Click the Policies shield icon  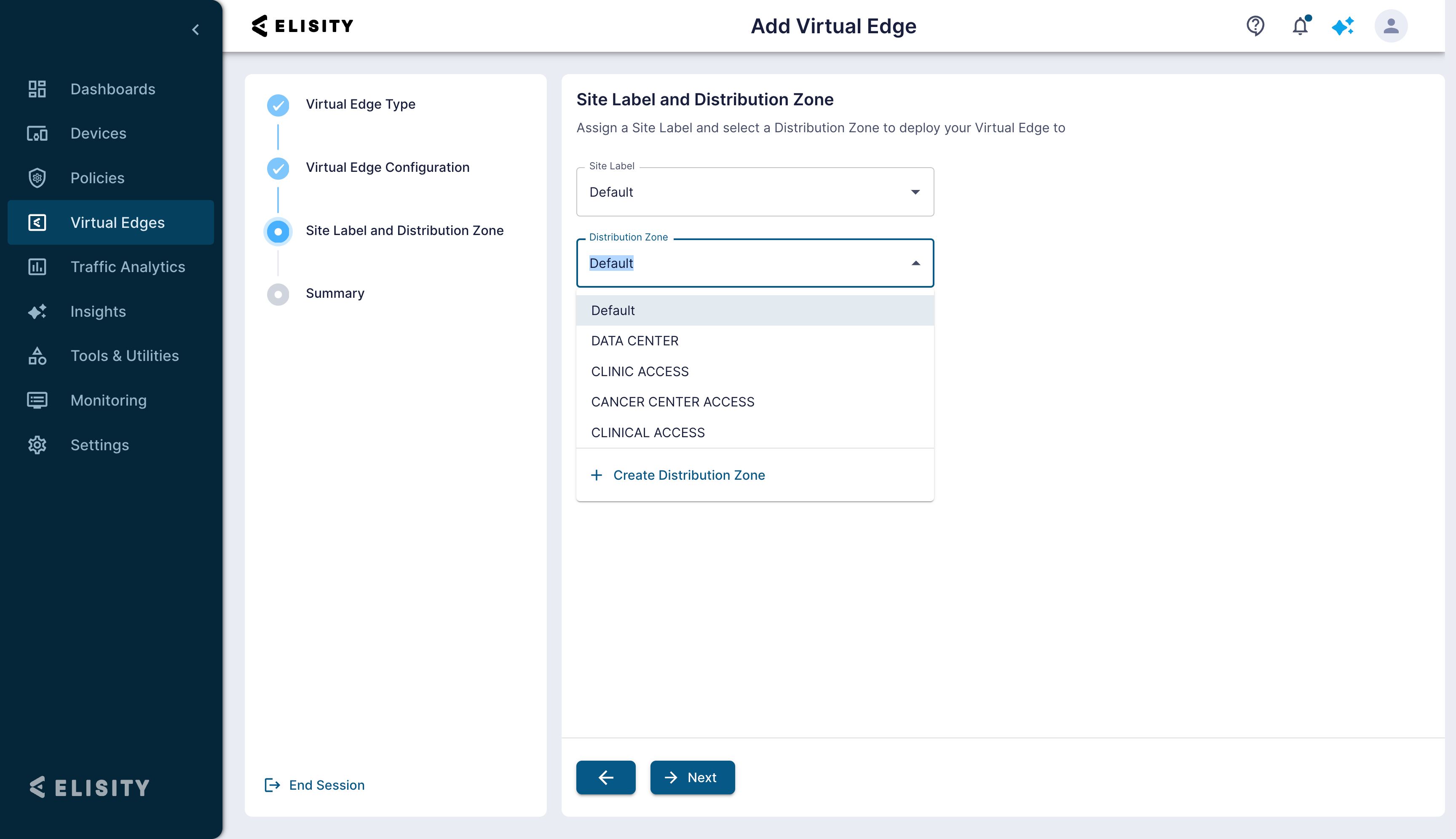(37, 178)
